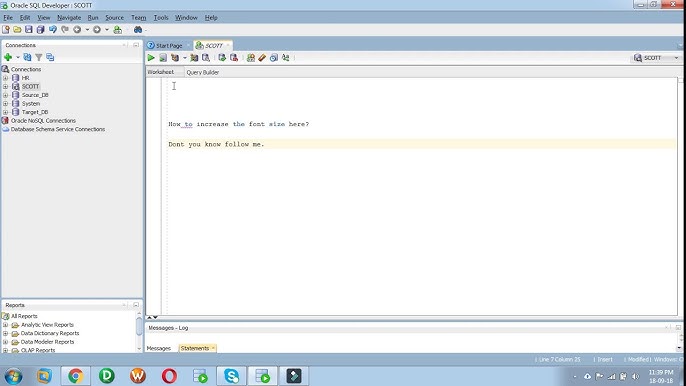Screen dimensions: 686x386
Task: Open Chrome from the taskbar
Action: tap(75, 376)
